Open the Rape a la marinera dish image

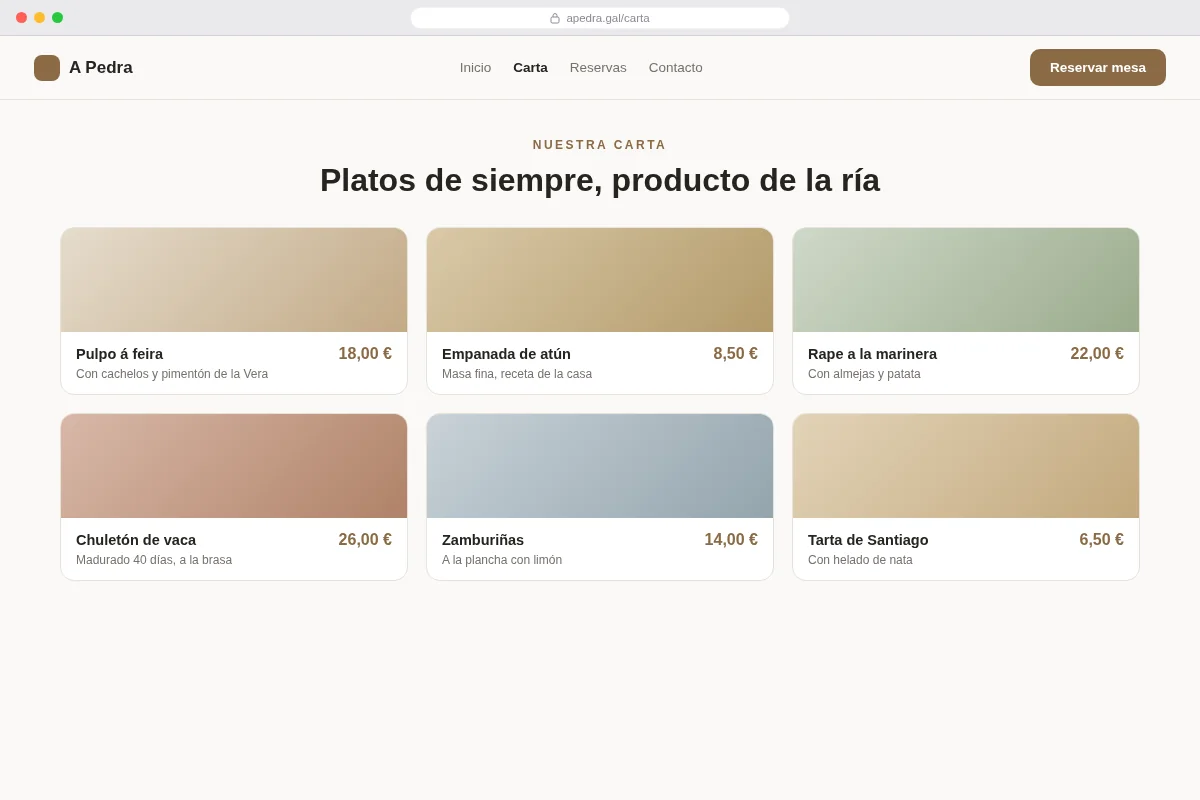tap(966, 280)
